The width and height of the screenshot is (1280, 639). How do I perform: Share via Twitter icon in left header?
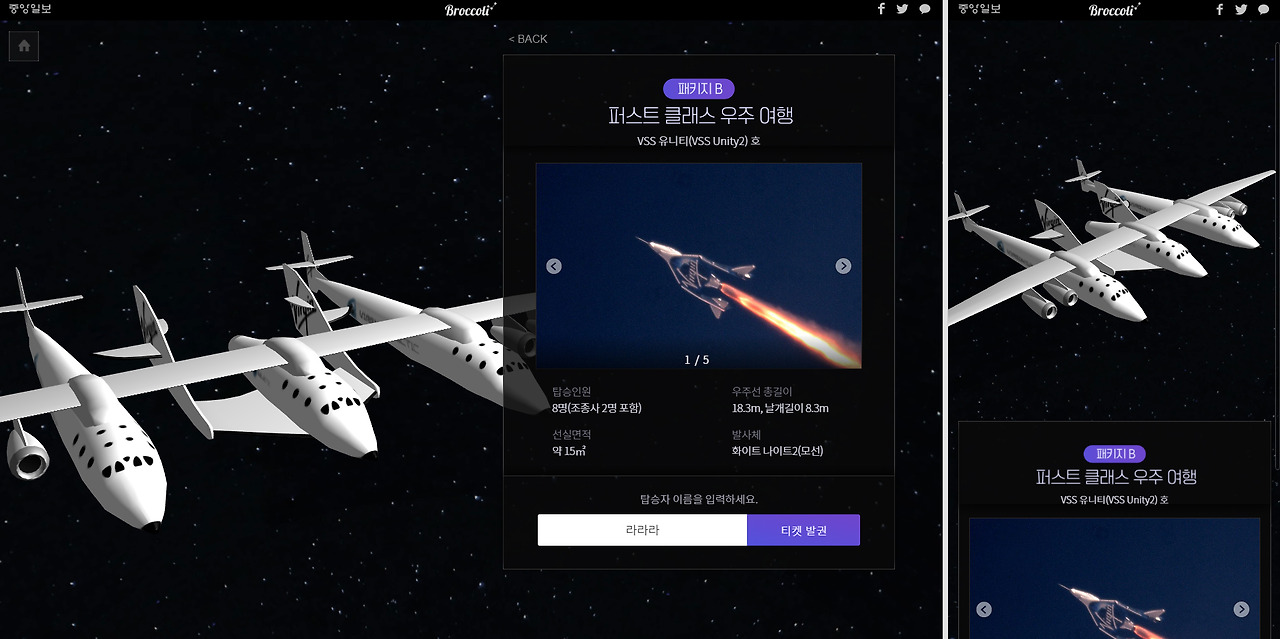pyautogui.click(x=902, y=9)
